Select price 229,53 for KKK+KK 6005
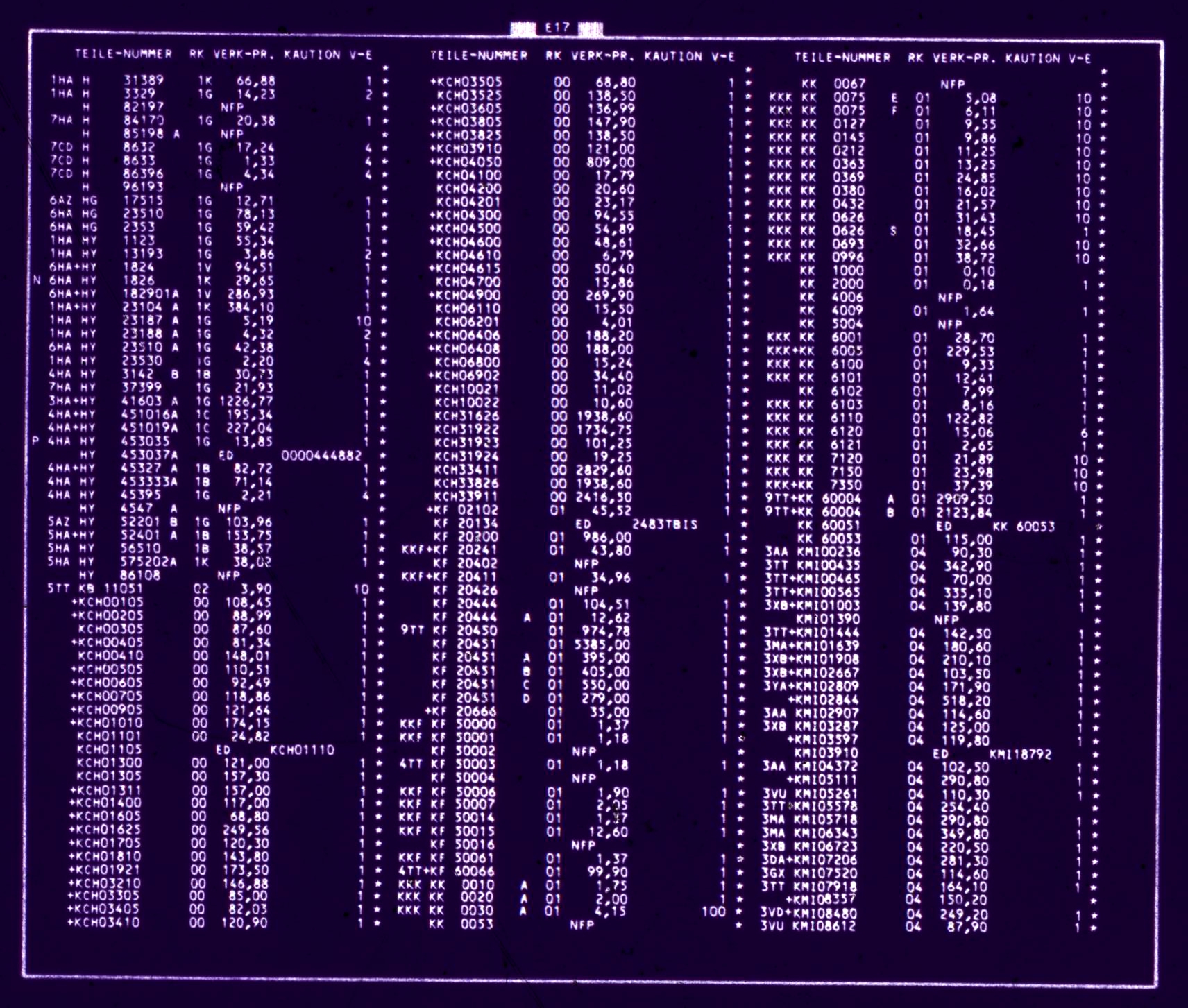 click(x=971, y=351)
